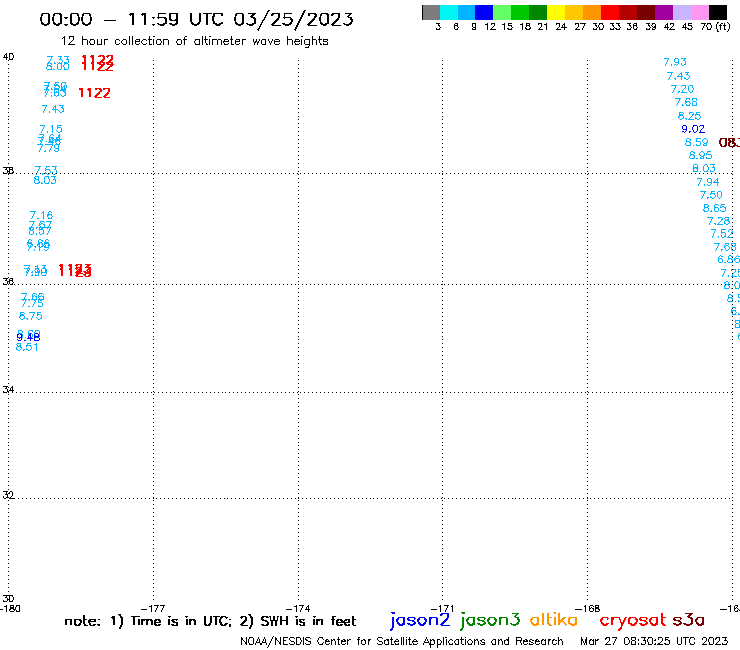Click the wave height value 7.93

675,62
